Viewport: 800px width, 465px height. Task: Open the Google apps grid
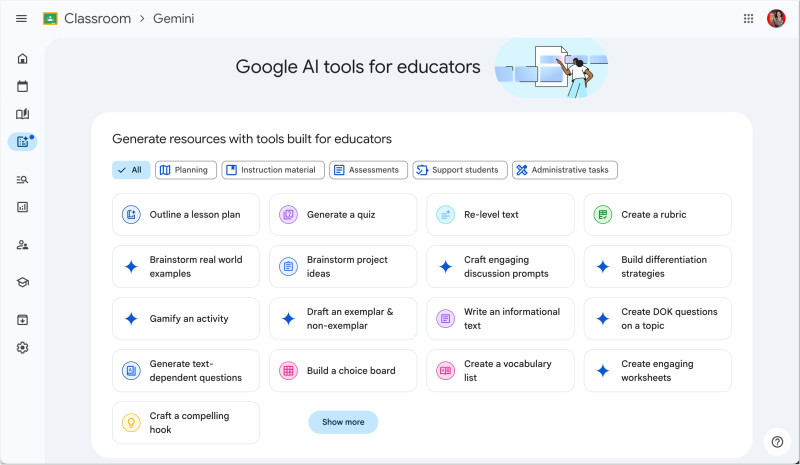[748, 19]
